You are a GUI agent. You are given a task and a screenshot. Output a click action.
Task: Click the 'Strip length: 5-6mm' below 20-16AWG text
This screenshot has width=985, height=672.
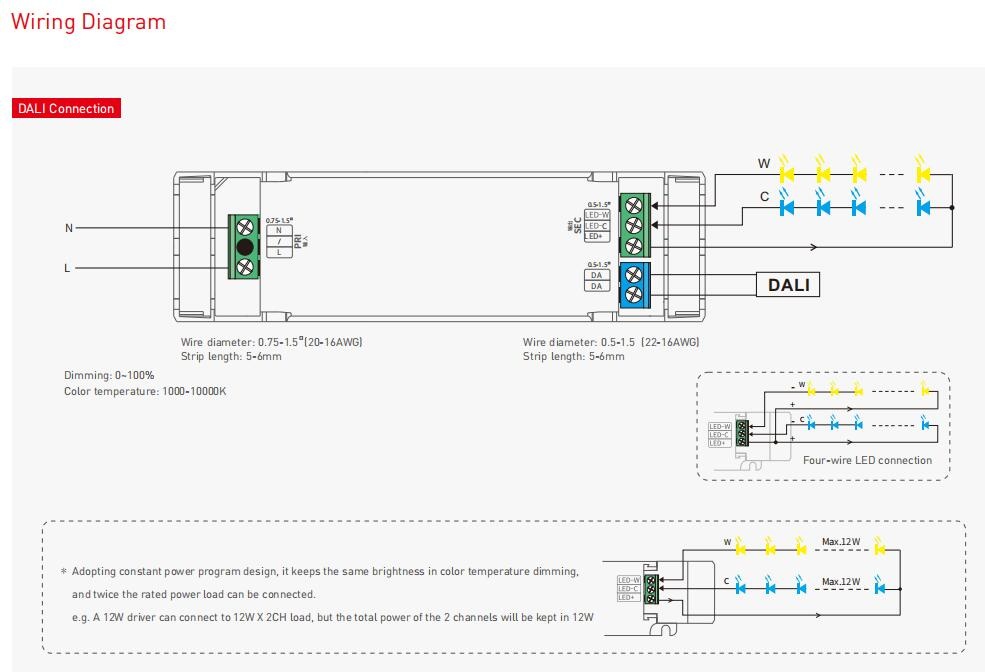pos(231,357)
